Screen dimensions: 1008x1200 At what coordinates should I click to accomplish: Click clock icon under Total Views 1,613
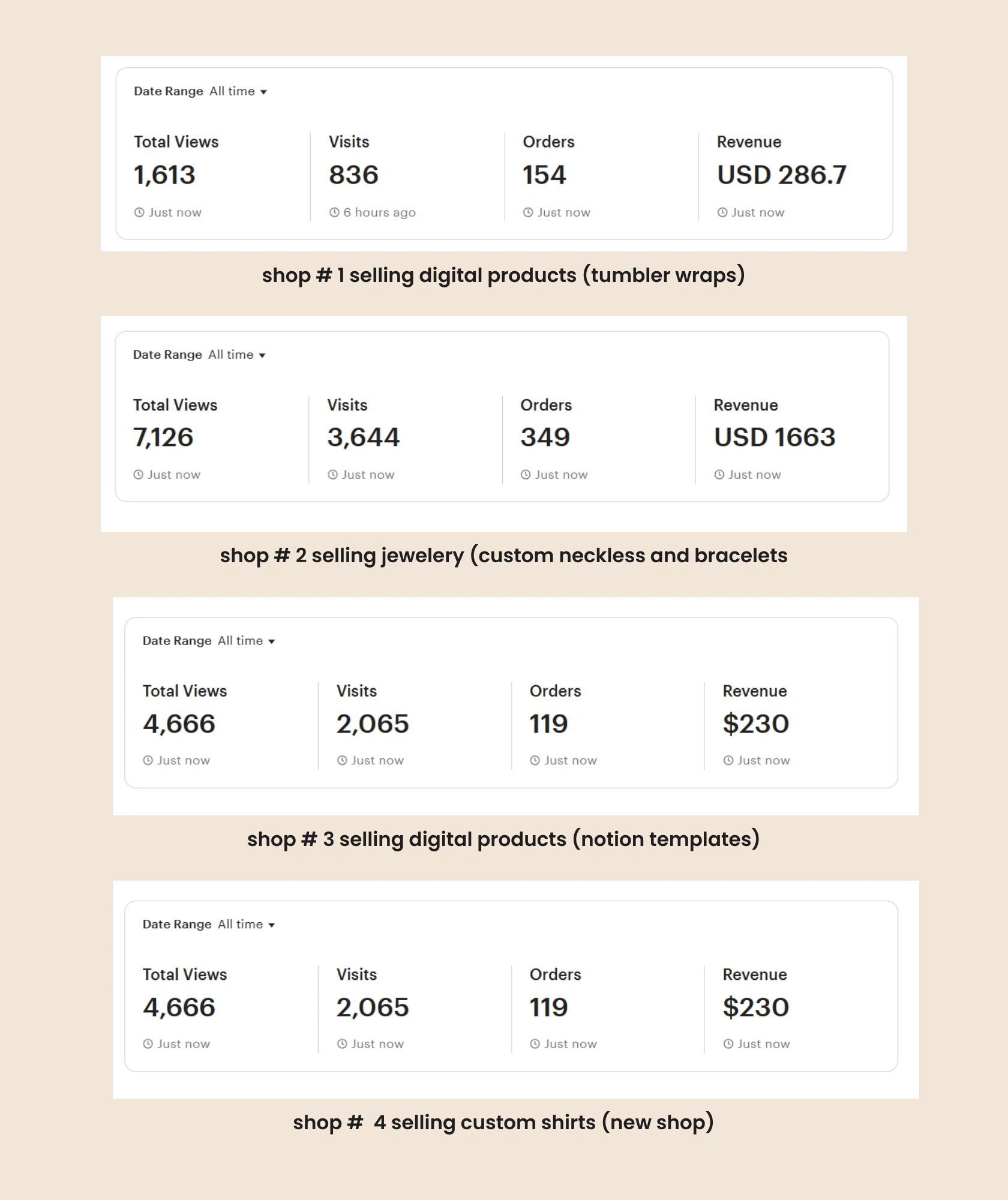pyautogui.click(x=139, y=212)
